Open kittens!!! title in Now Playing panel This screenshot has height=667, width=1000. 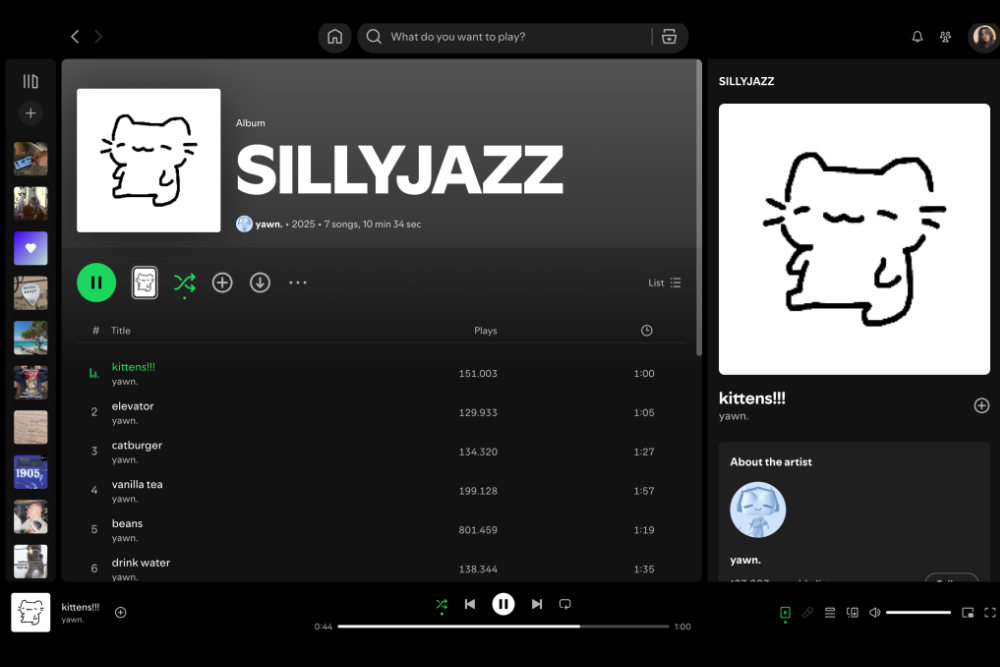pos(752,398)
